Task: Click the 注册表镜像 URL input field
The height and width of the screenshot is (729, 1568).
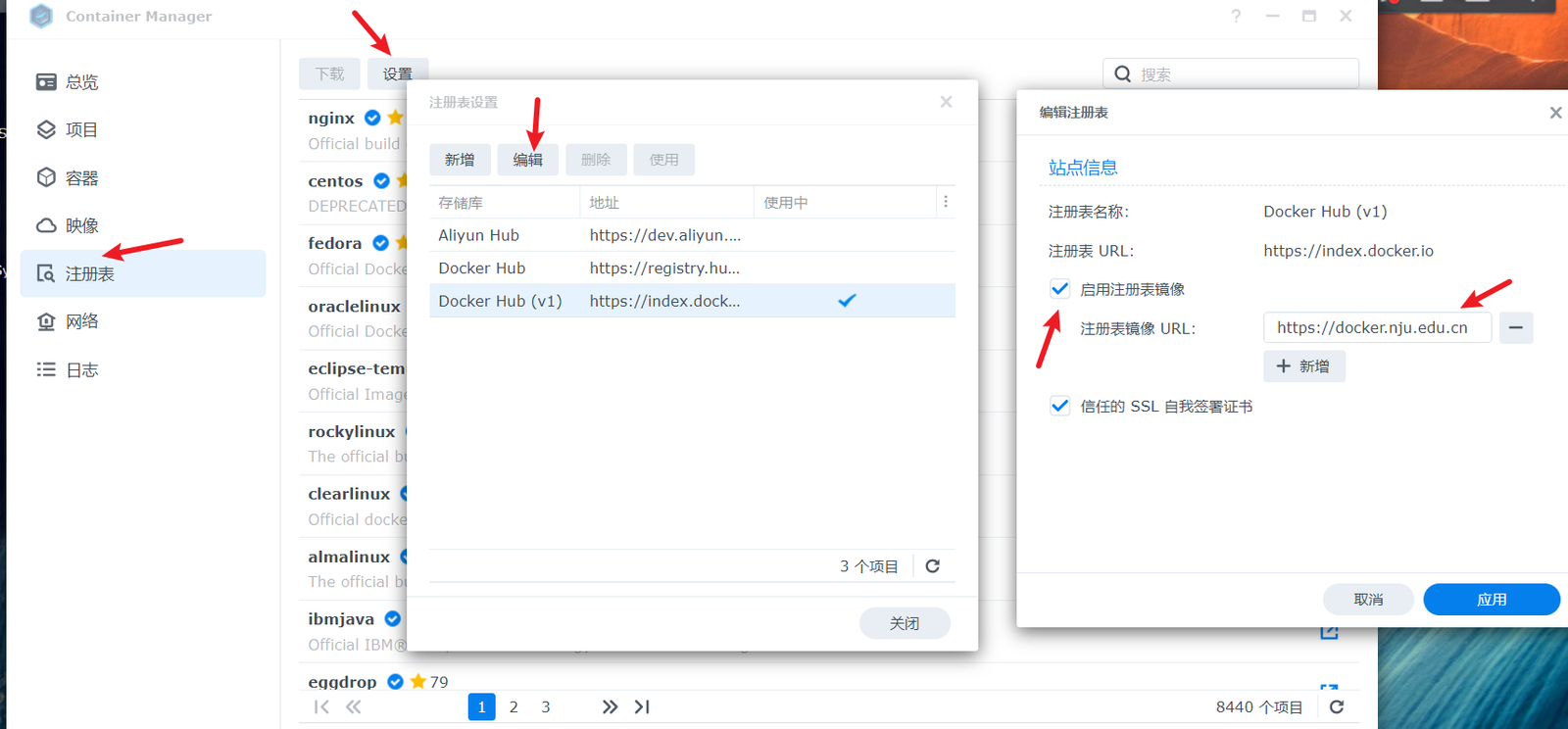Action: coord(1377,327)
